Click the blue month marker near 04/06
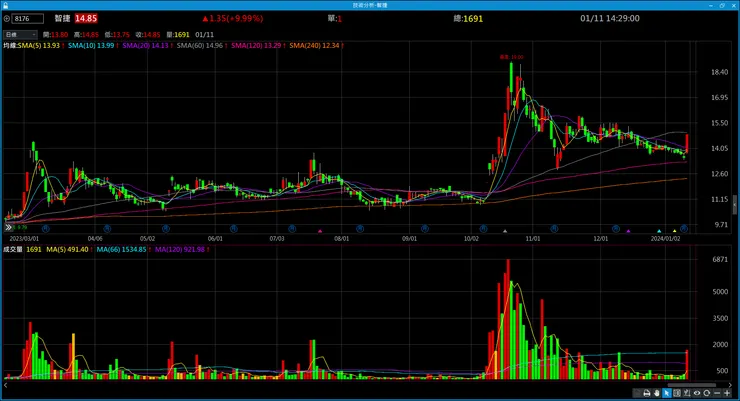Viewport: 740px width, 401px height. coord(107,228)
